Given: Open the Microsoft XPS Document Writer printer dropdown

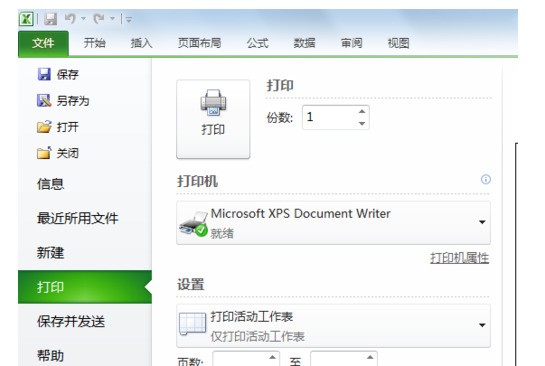Looking at the screenshot, I should (x=333, y=223).
